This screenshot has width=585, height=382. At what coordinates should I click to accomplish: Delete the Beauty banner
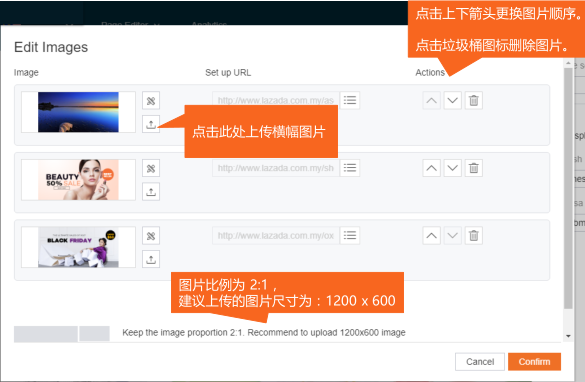pos(473,168)
